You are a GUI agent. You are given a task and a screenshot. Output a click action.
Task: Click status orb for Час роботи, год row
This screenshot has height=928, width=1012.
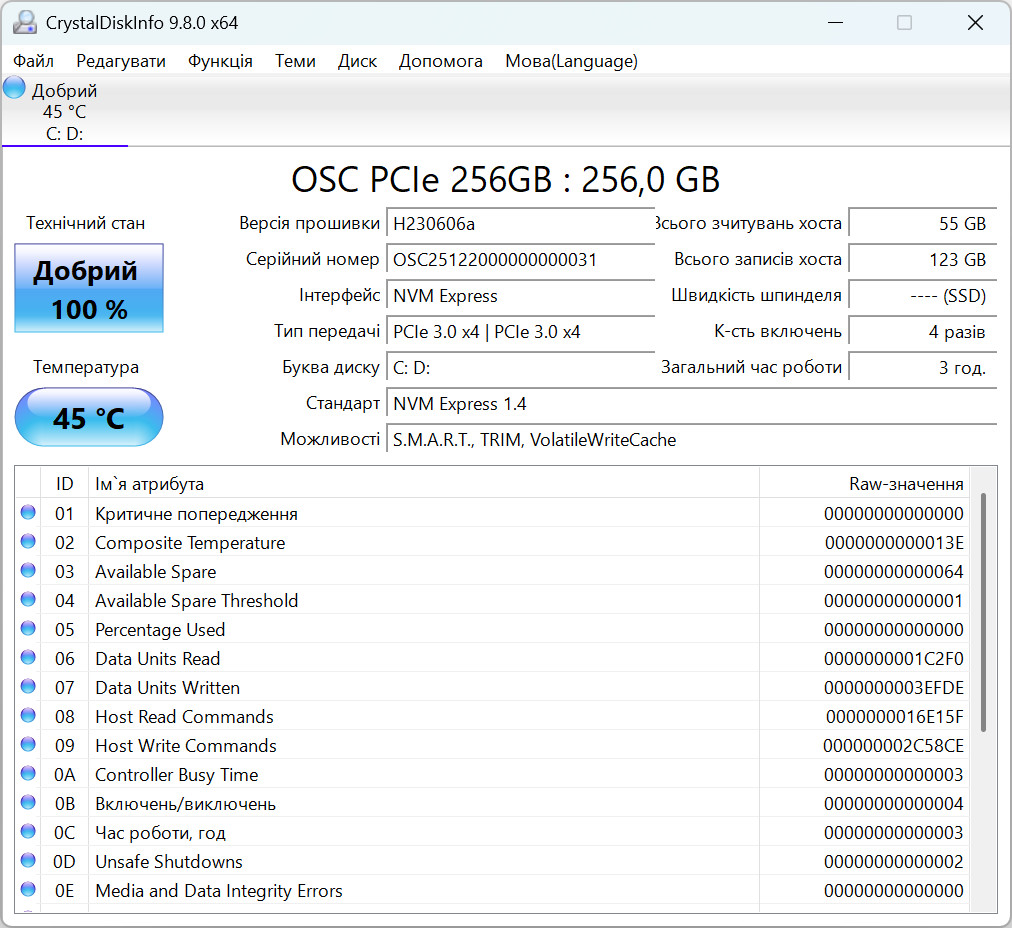(x=28, y=831)
